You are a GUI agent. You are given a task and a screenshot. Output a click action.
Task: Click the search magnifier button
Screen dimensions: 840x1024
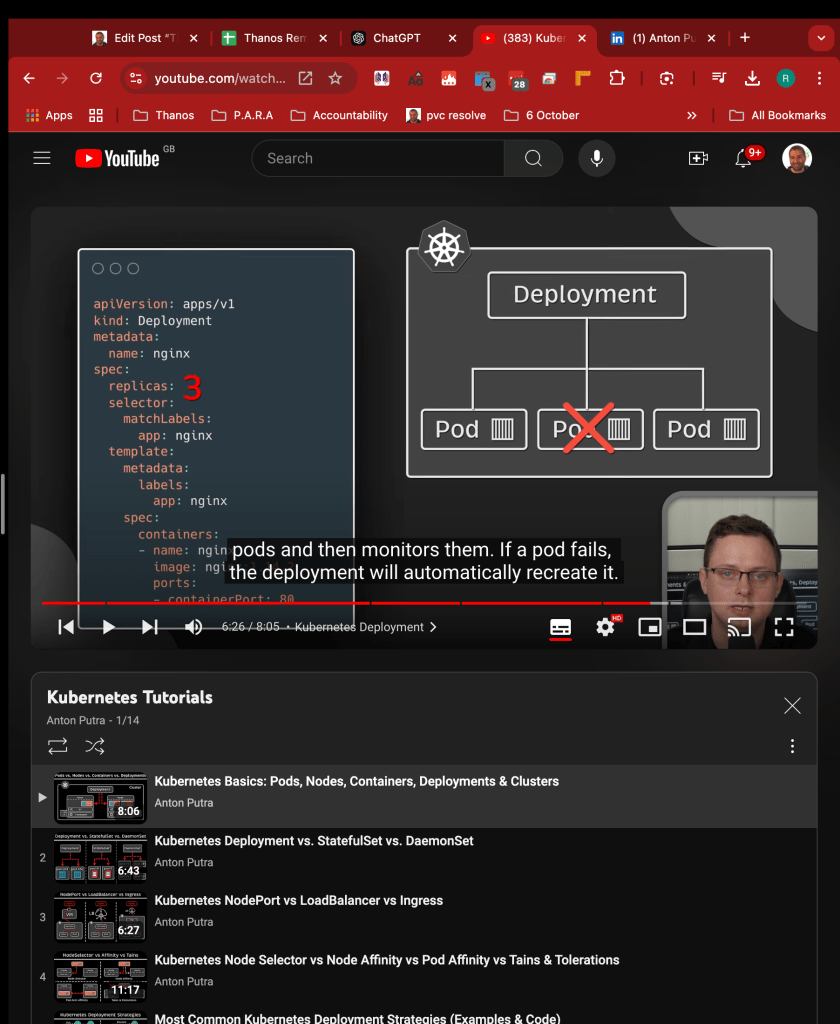(533, 158)
